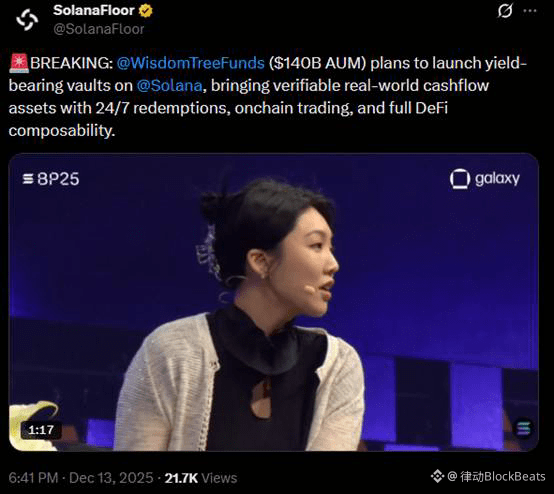Click the @SolanaFloor handle

click(99, 29)
